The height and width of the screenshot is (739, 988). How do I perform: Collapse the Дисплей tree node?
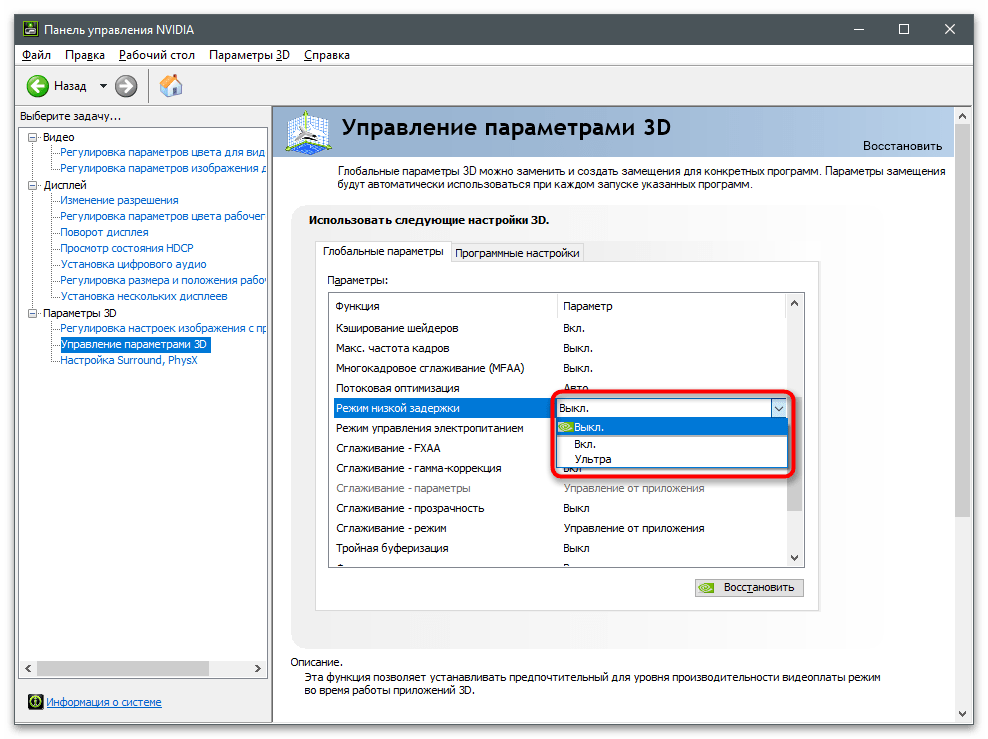[33, 185]
